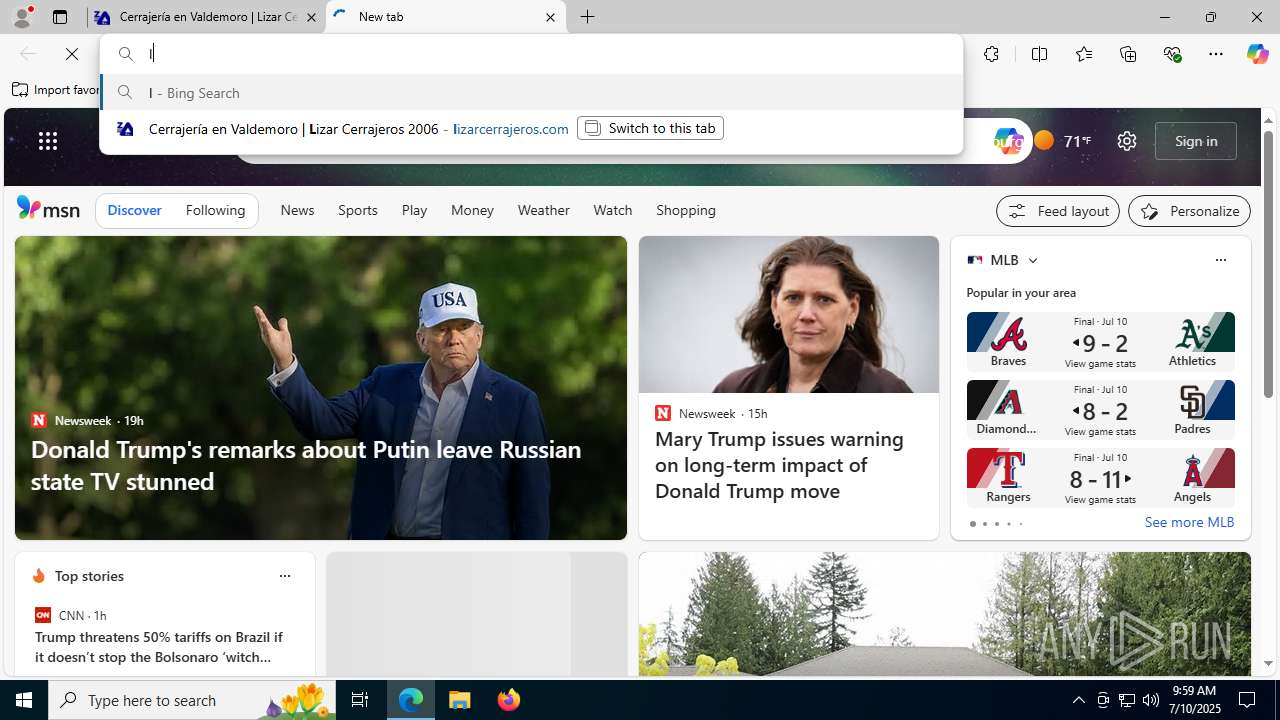
Task: Open the Money section
Action: coord(472,210)
